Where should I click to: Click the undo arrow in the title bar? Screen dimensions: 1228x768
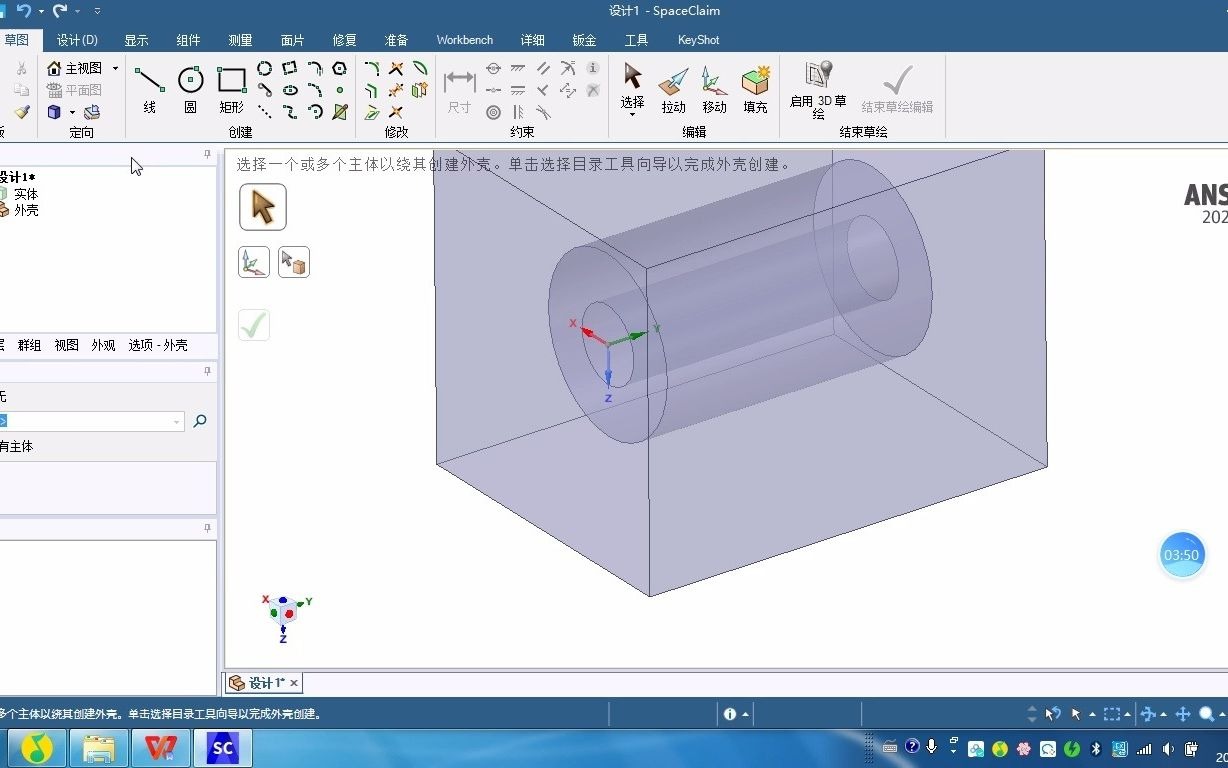[x=24, y=11]
